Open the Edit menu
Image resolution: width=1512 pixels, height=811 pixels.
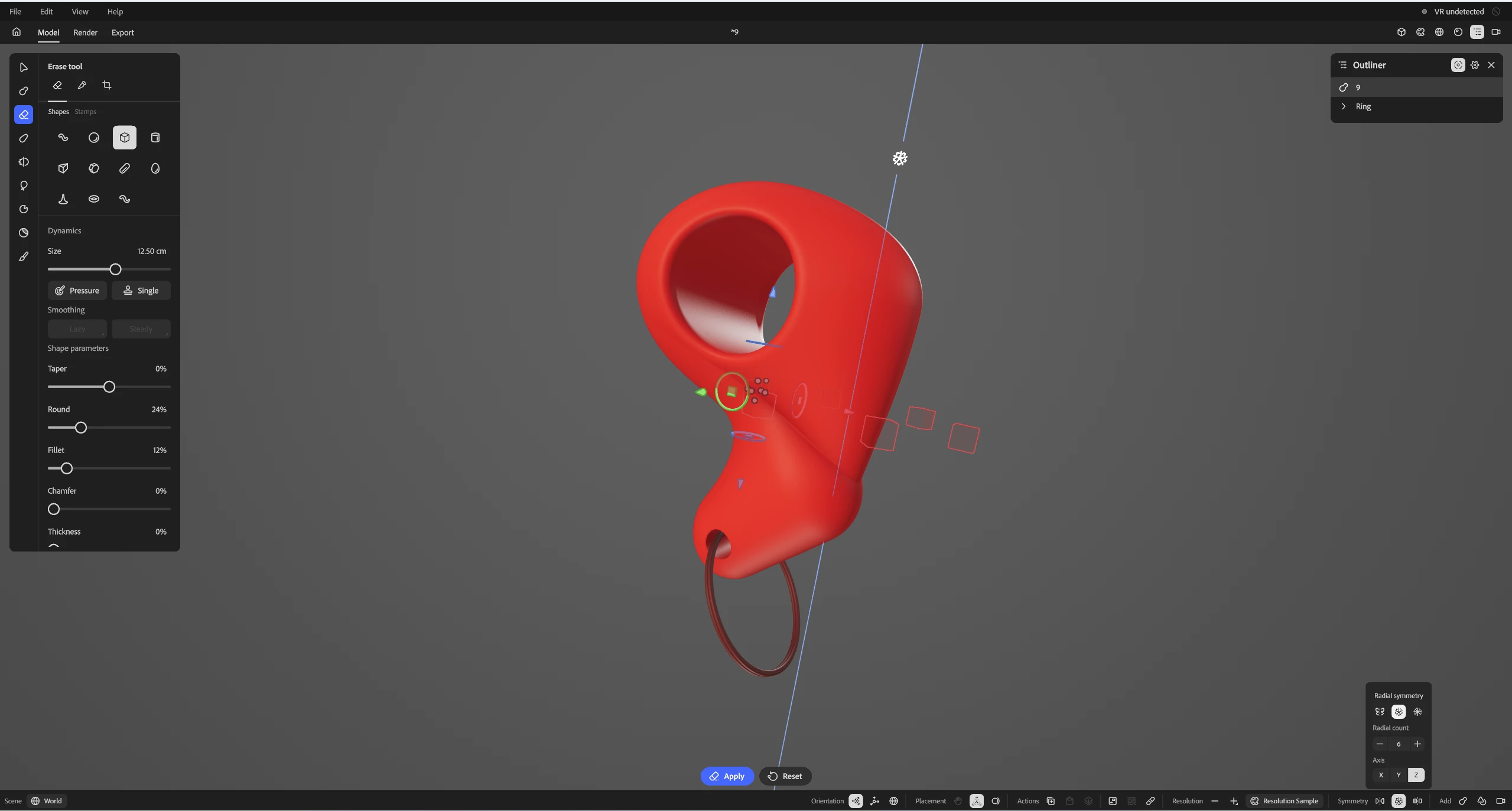(x=46, y=11)
